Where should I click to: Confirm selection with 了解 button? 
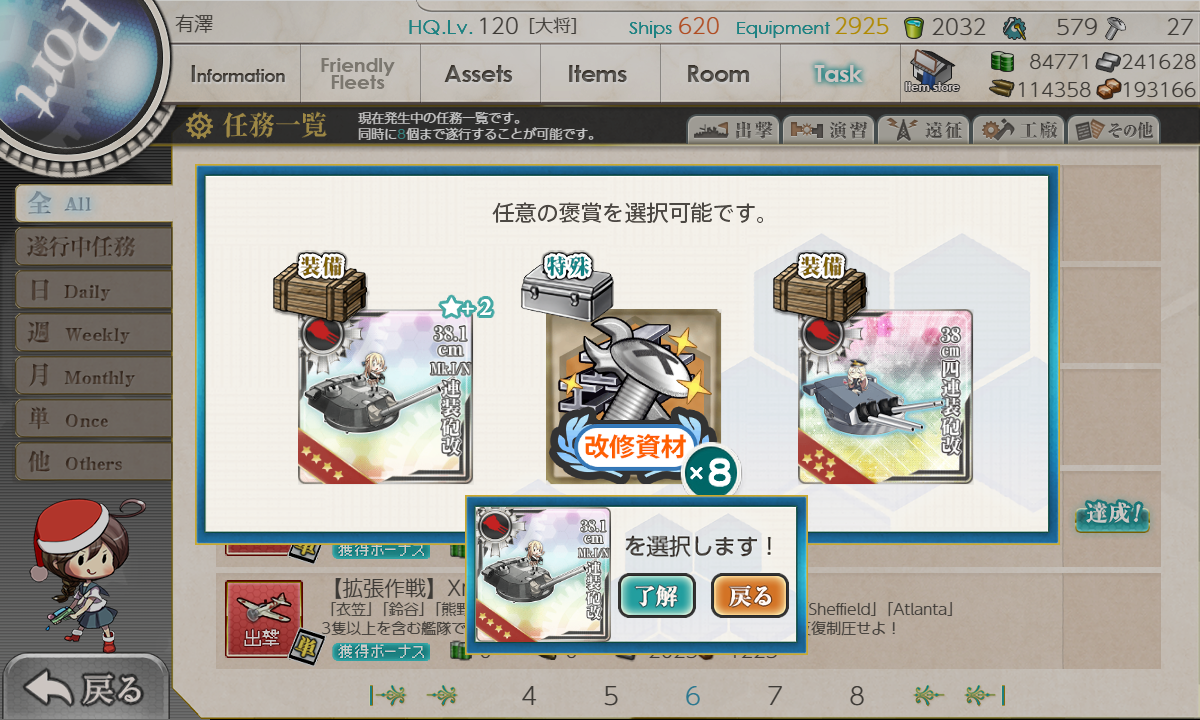(657, 596)
